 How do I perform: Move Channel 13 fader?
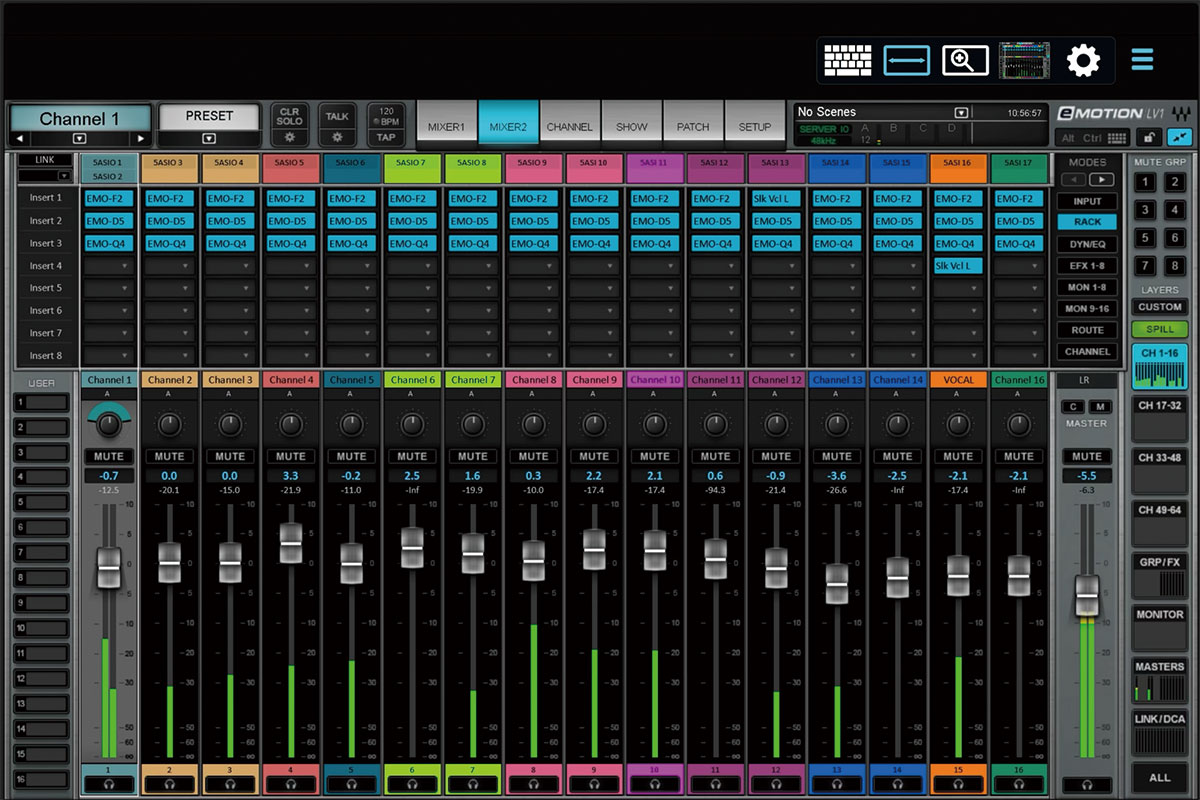click(837, 584)
